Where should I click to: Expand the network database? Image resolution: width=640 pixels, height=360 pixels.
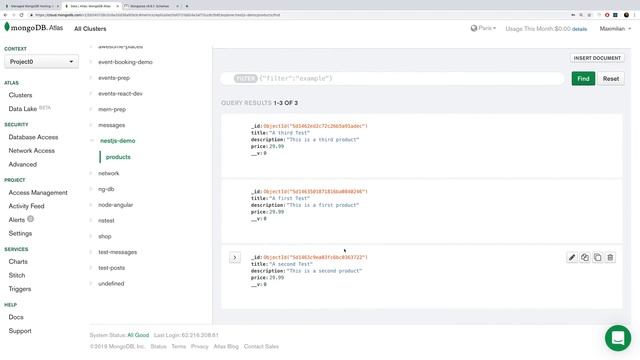pos(91,173)
